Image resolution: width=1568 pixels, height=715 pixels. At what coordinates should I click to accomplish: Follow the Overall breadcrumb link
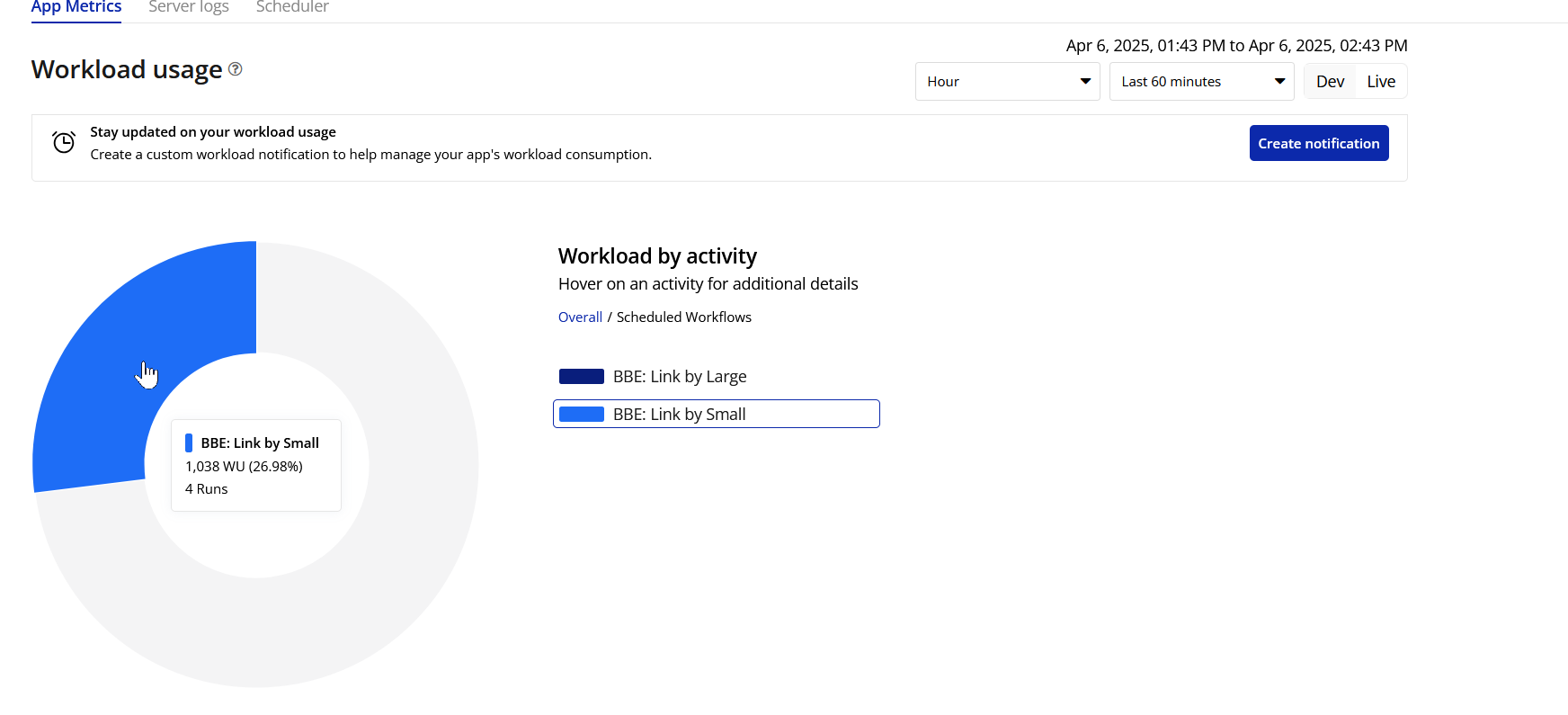(580, 317)
